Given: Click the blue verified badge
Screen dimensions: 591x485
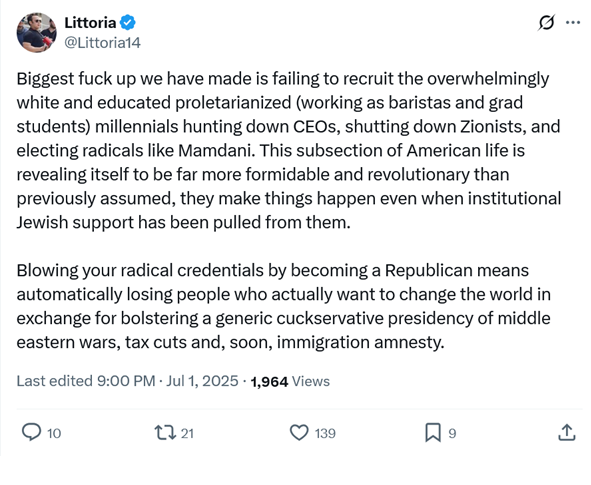Looking at the screenshot, I should click(x=128, y=23).
